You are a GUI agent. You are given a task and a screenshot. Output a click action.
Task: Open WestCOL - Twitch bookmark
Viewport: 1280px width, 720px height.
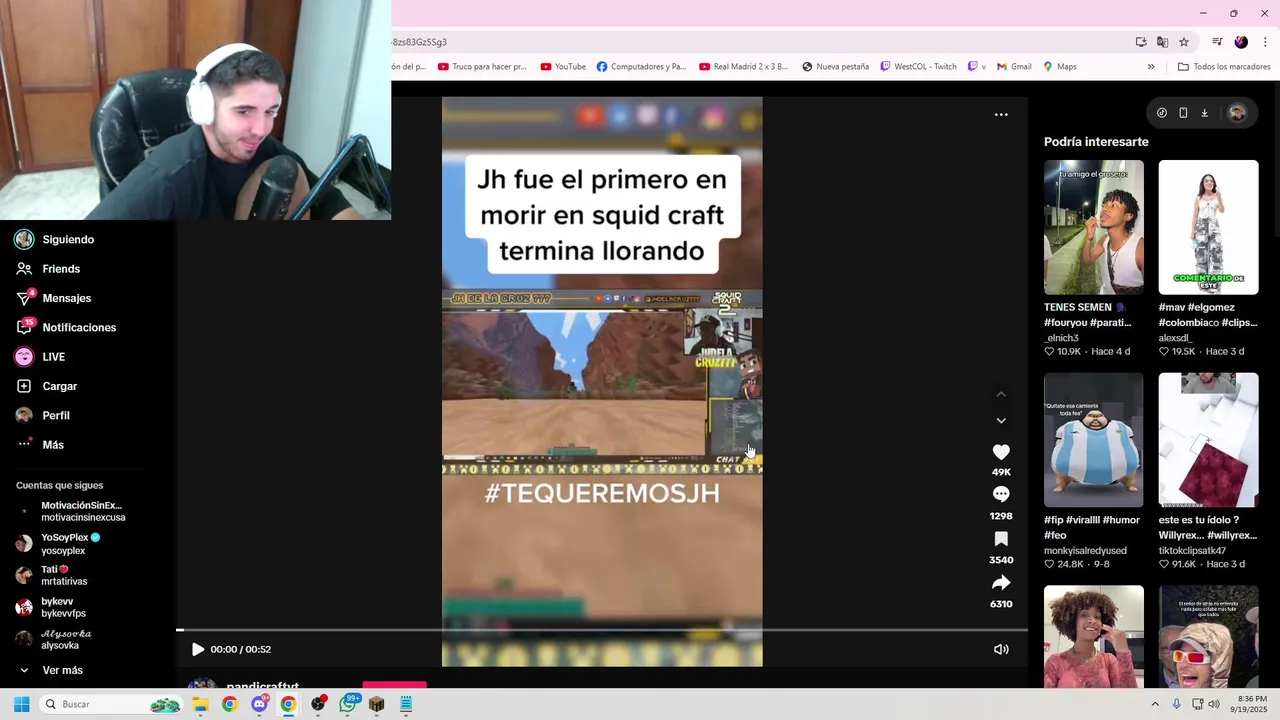[918, 67]
